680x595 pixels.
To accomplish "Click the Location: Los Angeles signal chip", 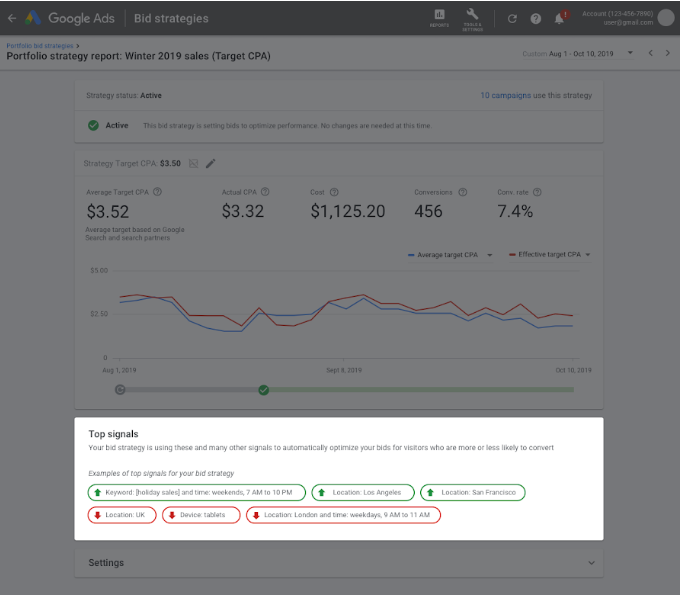I will [x=362, y=492].
